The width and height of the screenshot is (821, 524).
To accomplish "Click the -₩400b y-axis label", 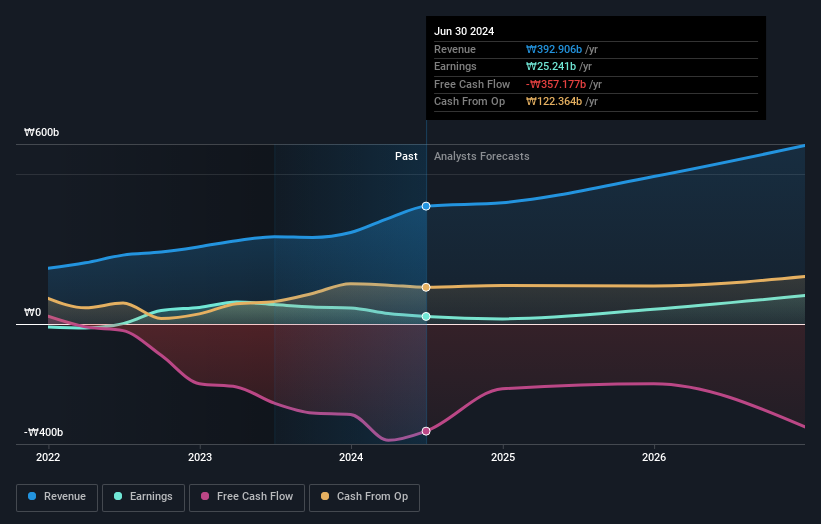I will pyautogui.click(x=43, y=432).
